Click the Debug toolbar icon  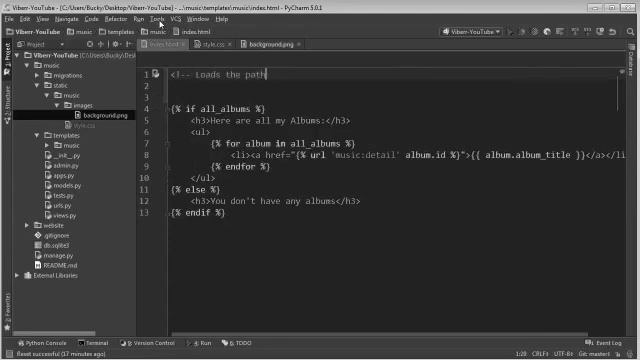tap(522, 31)
